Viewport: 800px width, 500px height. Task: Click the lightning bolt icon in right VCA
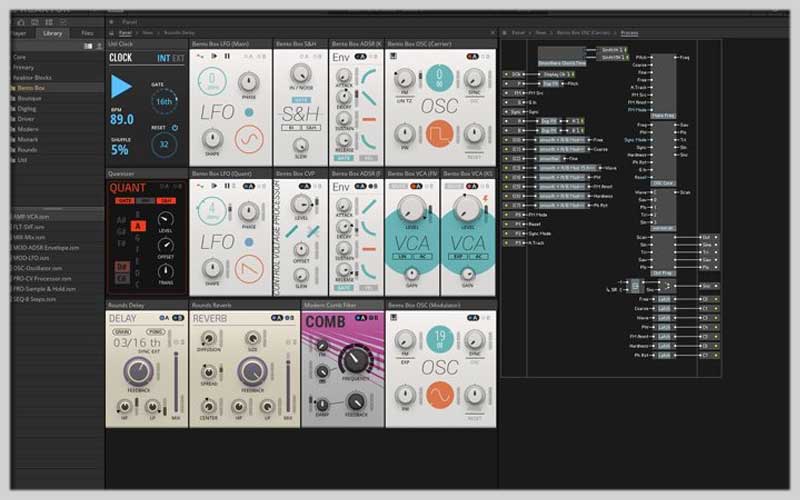(486, 198)
